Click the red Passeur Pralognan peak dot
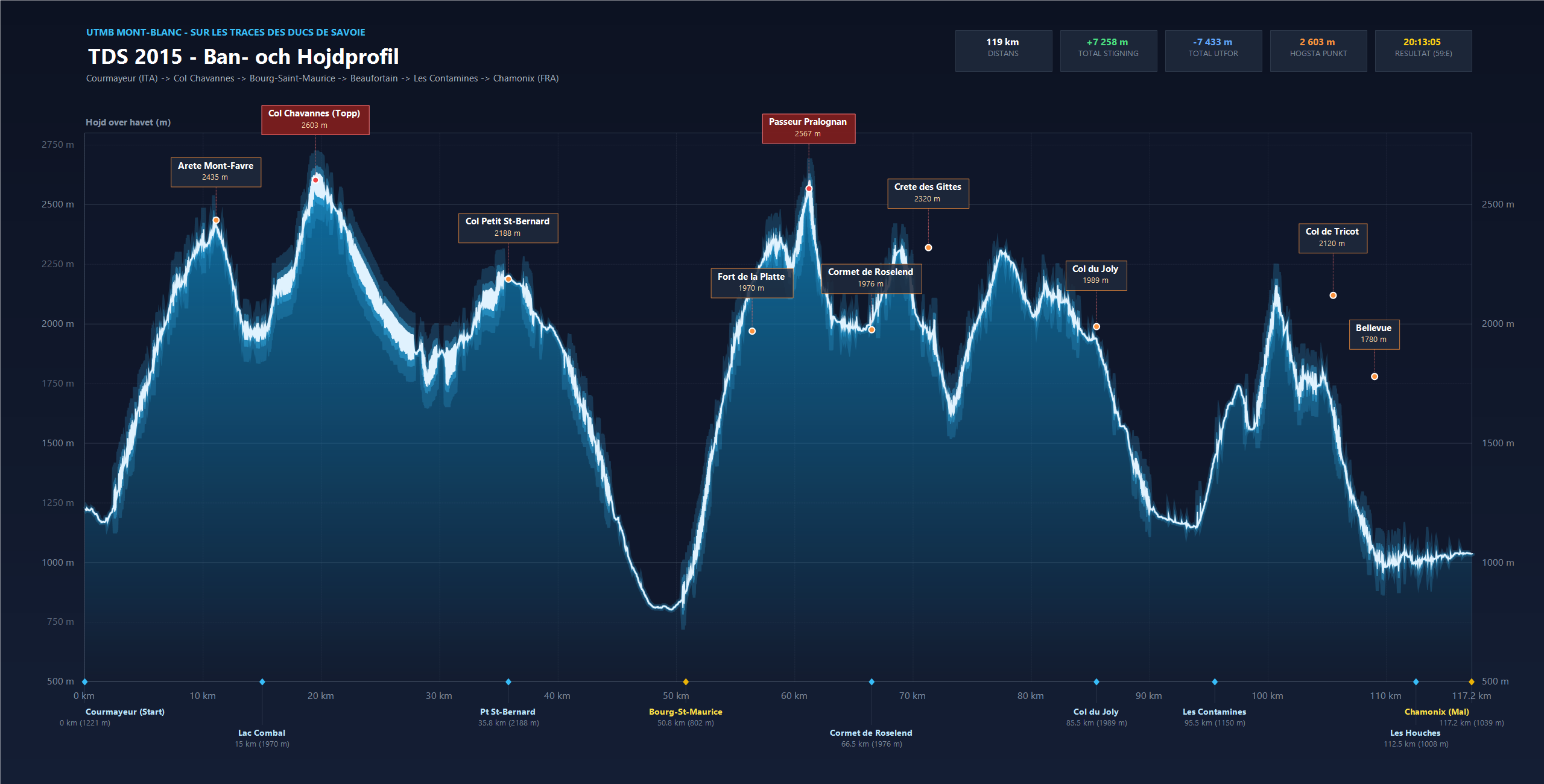The width and height of the screenshot is (1544, 784). click(x=809, y=189)
